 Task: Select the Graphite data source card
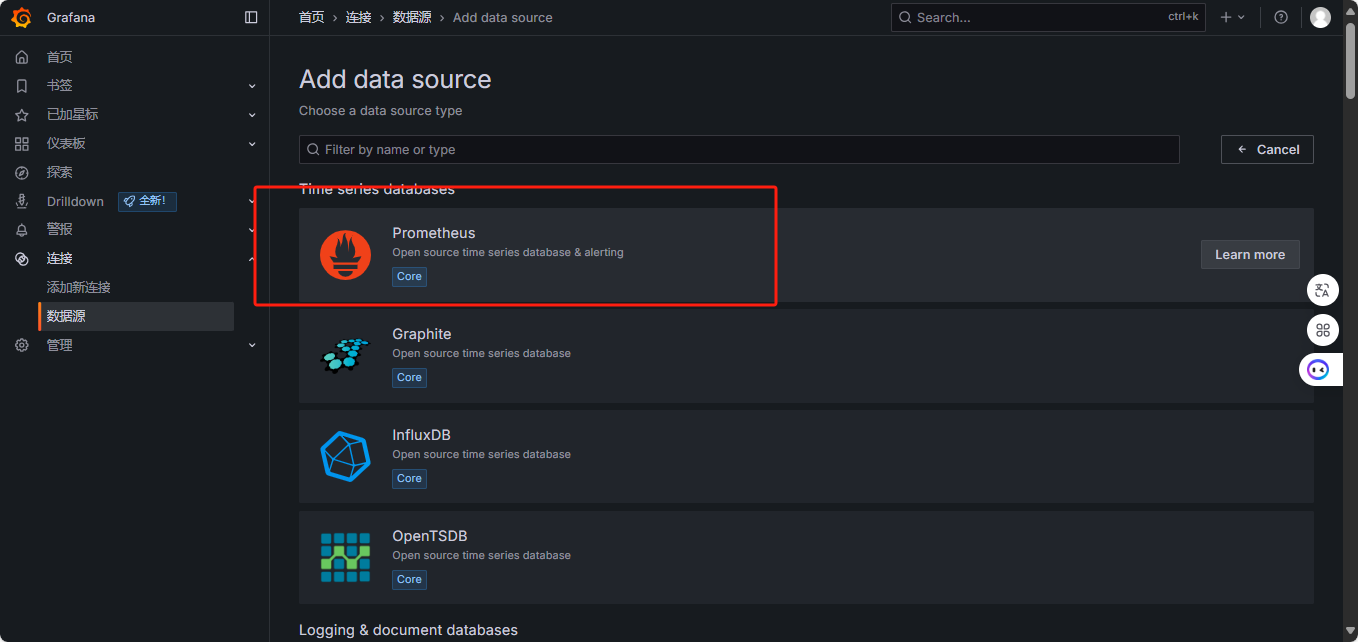tap(806, 355)
